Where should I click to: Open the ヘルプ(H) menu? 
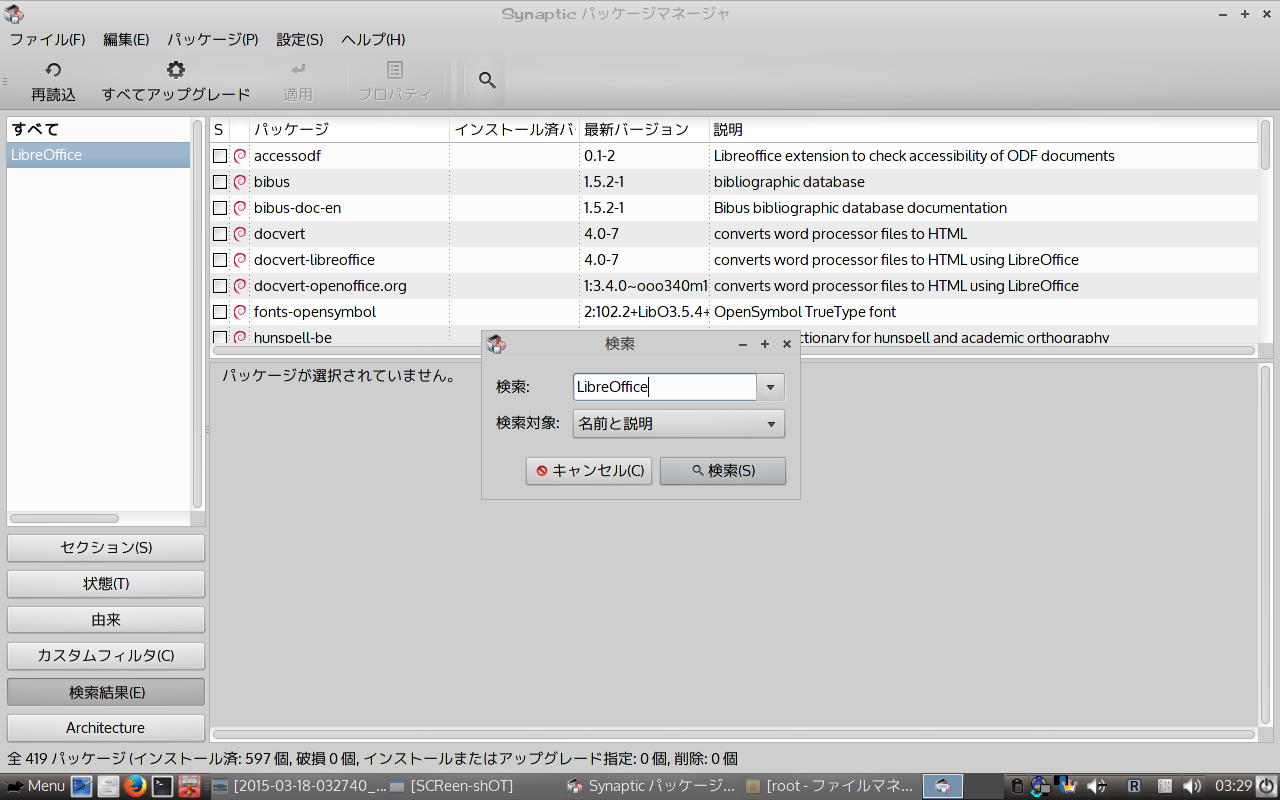[373, 40]
